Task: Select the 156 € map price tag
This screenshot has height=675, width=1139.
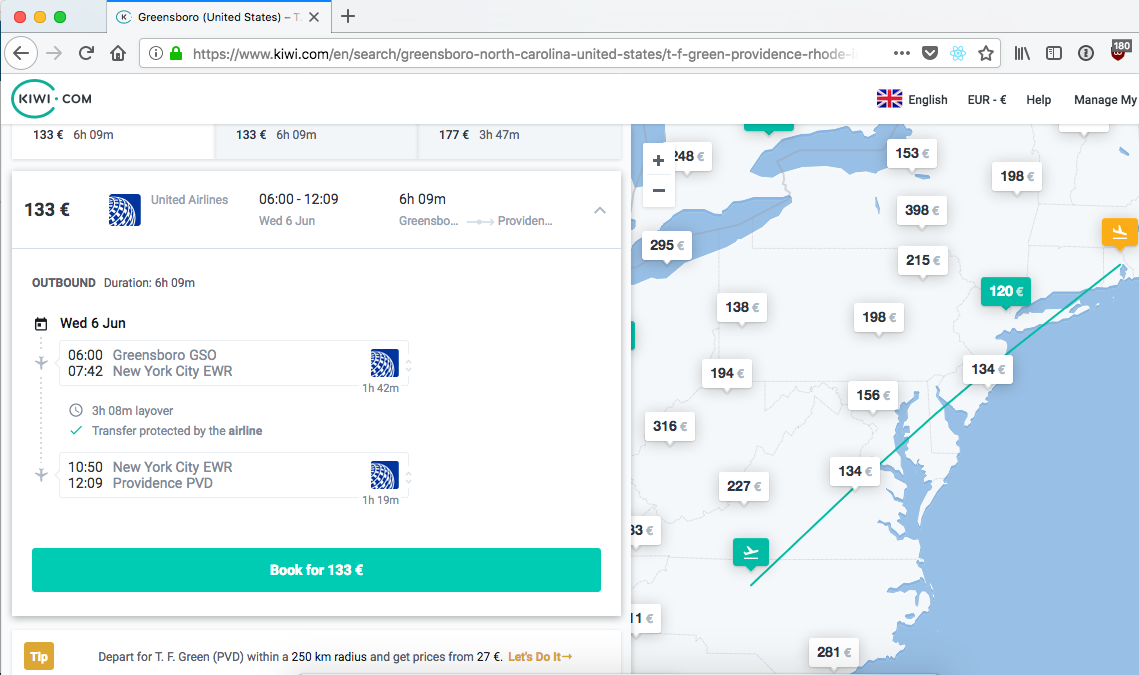Action: [x=873, y=395]
